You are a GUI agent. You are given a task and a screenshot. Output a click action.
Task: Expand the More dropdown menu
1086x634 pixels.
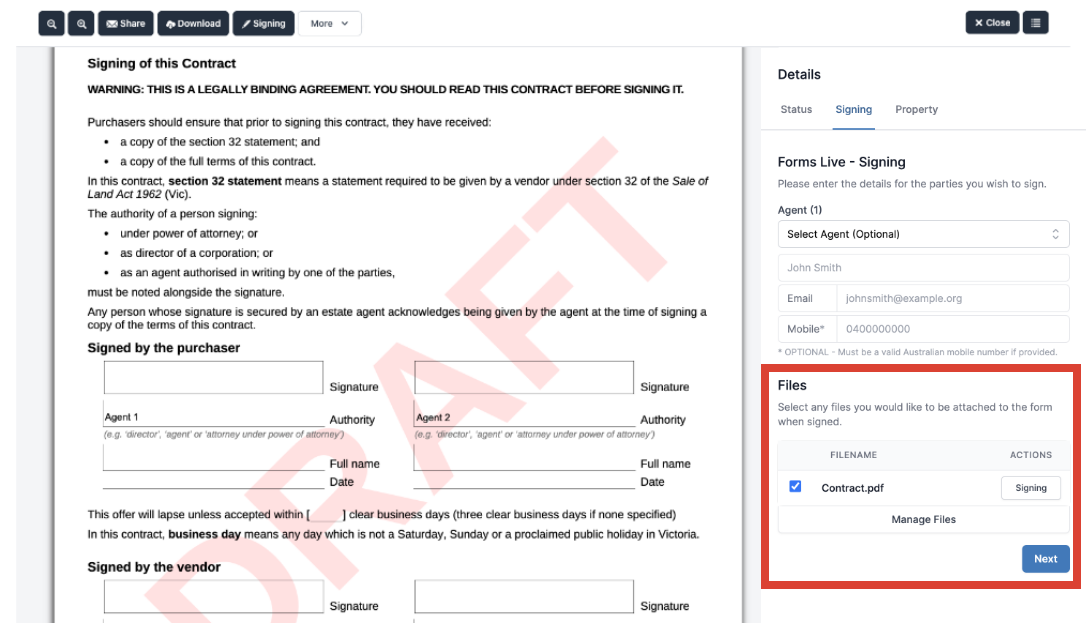coord(329,23)
